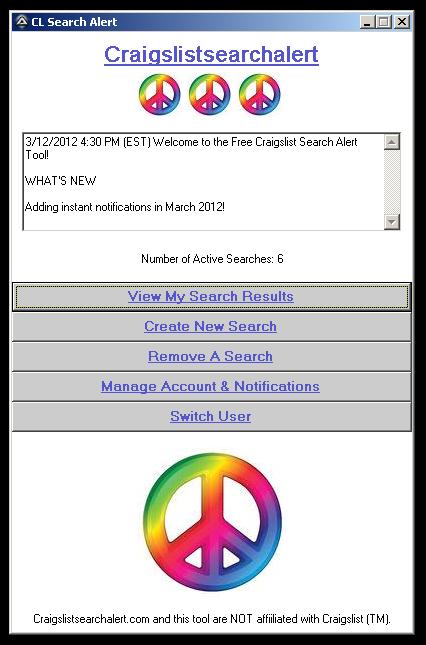Click the welcome message dated 3/12/2012
The height and width of the screenshot is (645, 426).
tap(191, 148)
